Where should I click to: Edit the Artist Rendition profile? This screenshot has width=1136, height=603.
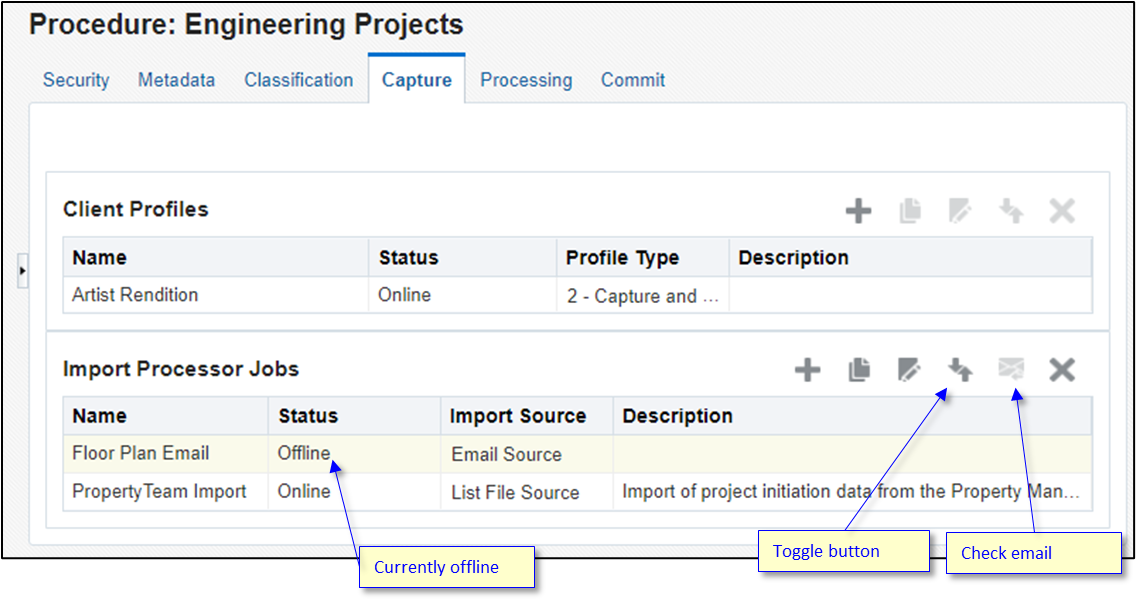point(959,210)
